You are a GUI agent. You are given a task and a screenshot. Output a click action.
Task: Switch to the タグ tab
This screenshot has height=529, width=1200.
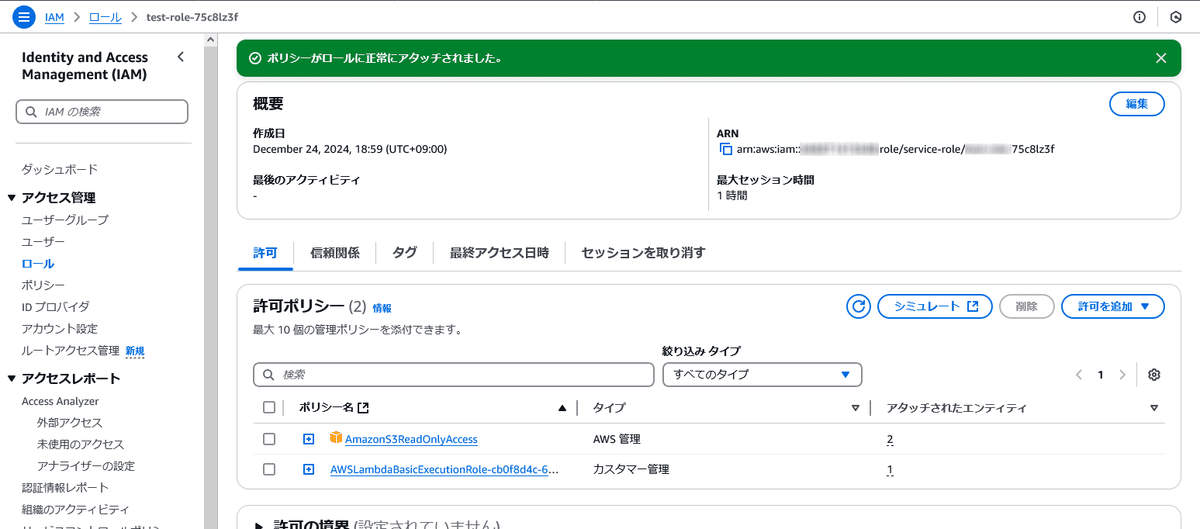pyautogui.click(x=405, y=253)
